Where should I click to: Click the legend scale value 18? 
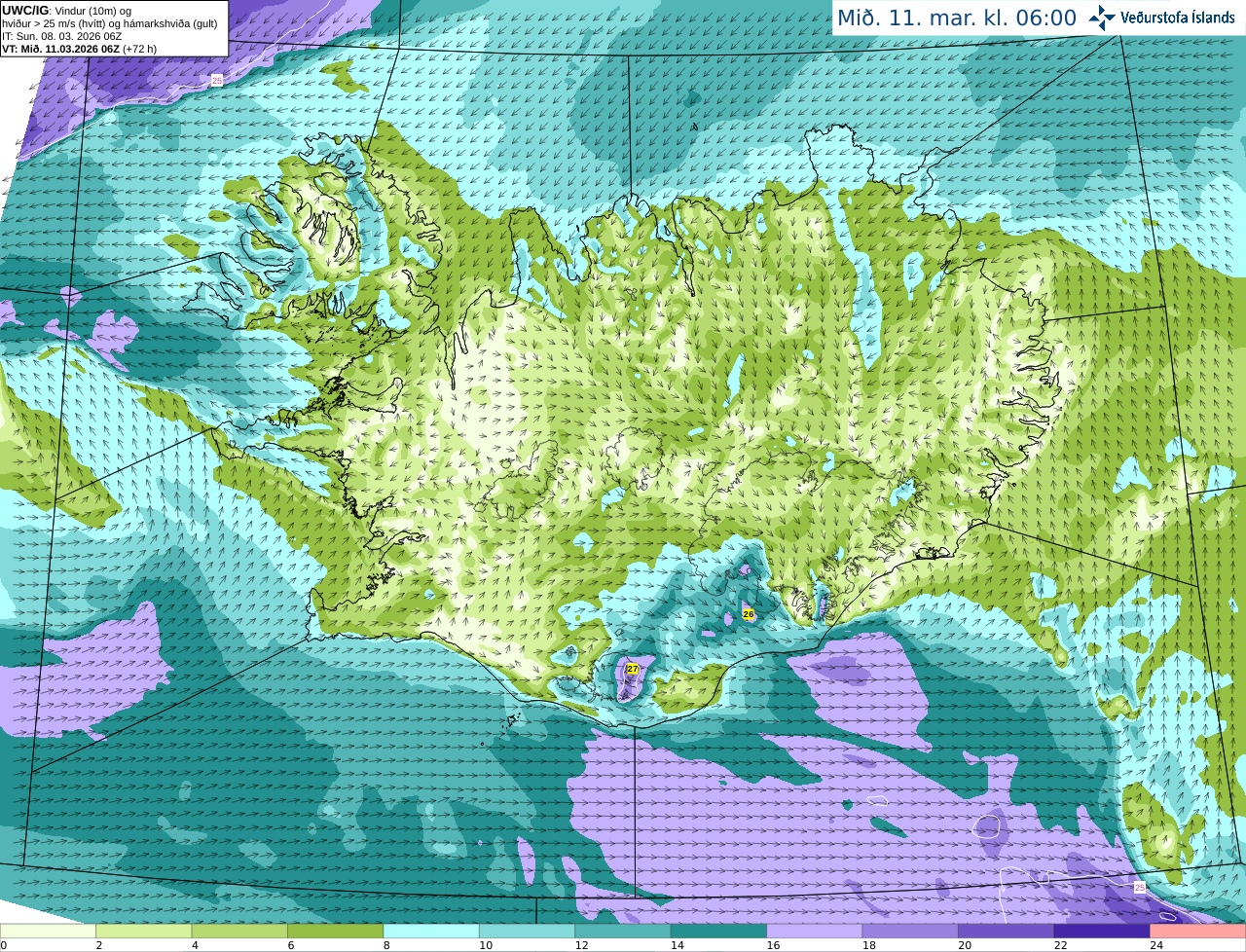[x=869, y=945]
